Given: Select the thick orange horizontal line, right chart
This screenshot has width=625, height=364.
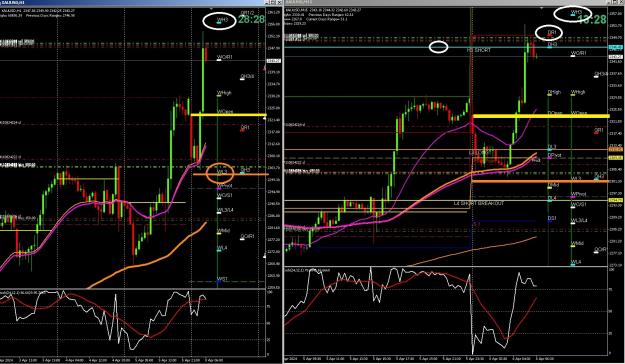Looking at the screenshot, I should coord(540,181).
